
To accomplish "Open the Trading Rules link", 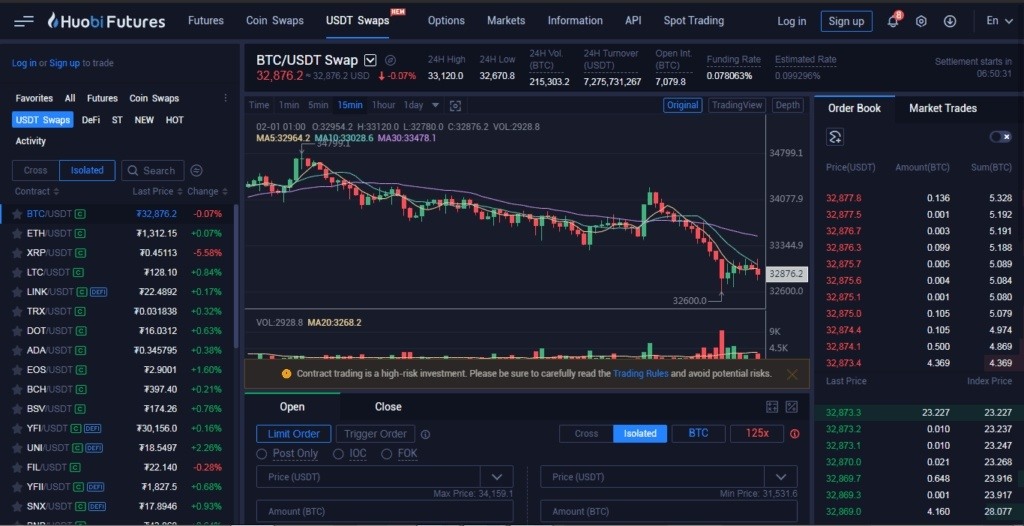I will tap(641, 374).
